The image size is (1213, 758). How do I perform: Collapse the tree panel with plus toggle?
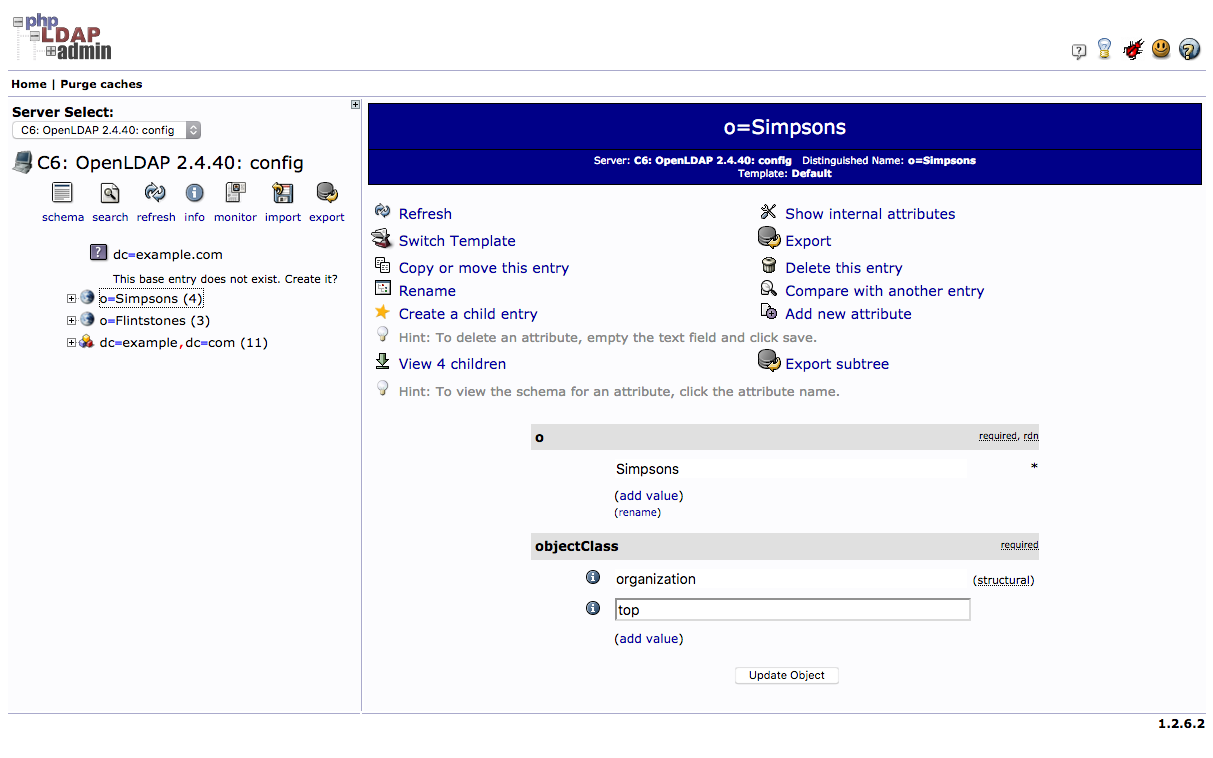355,104
